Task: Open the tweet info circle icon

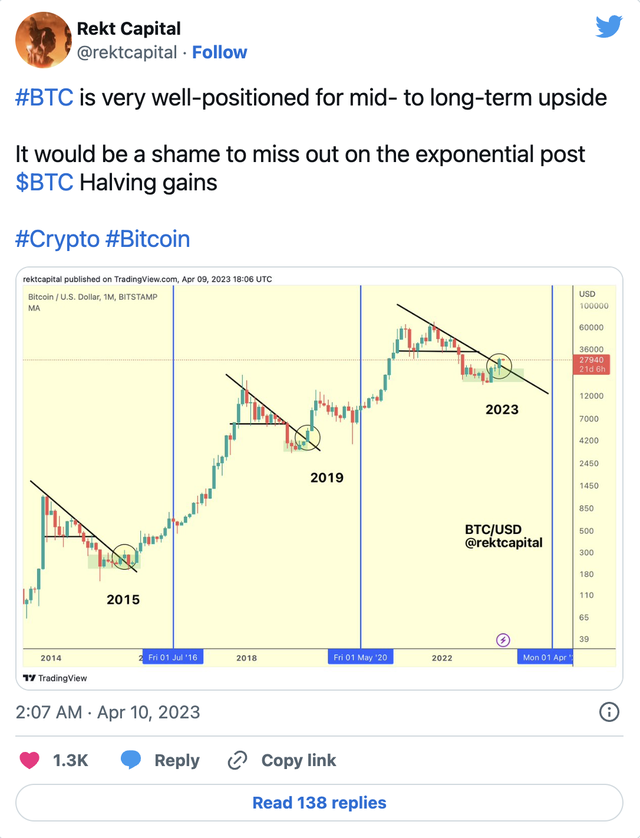Action: tap(607, 712)
